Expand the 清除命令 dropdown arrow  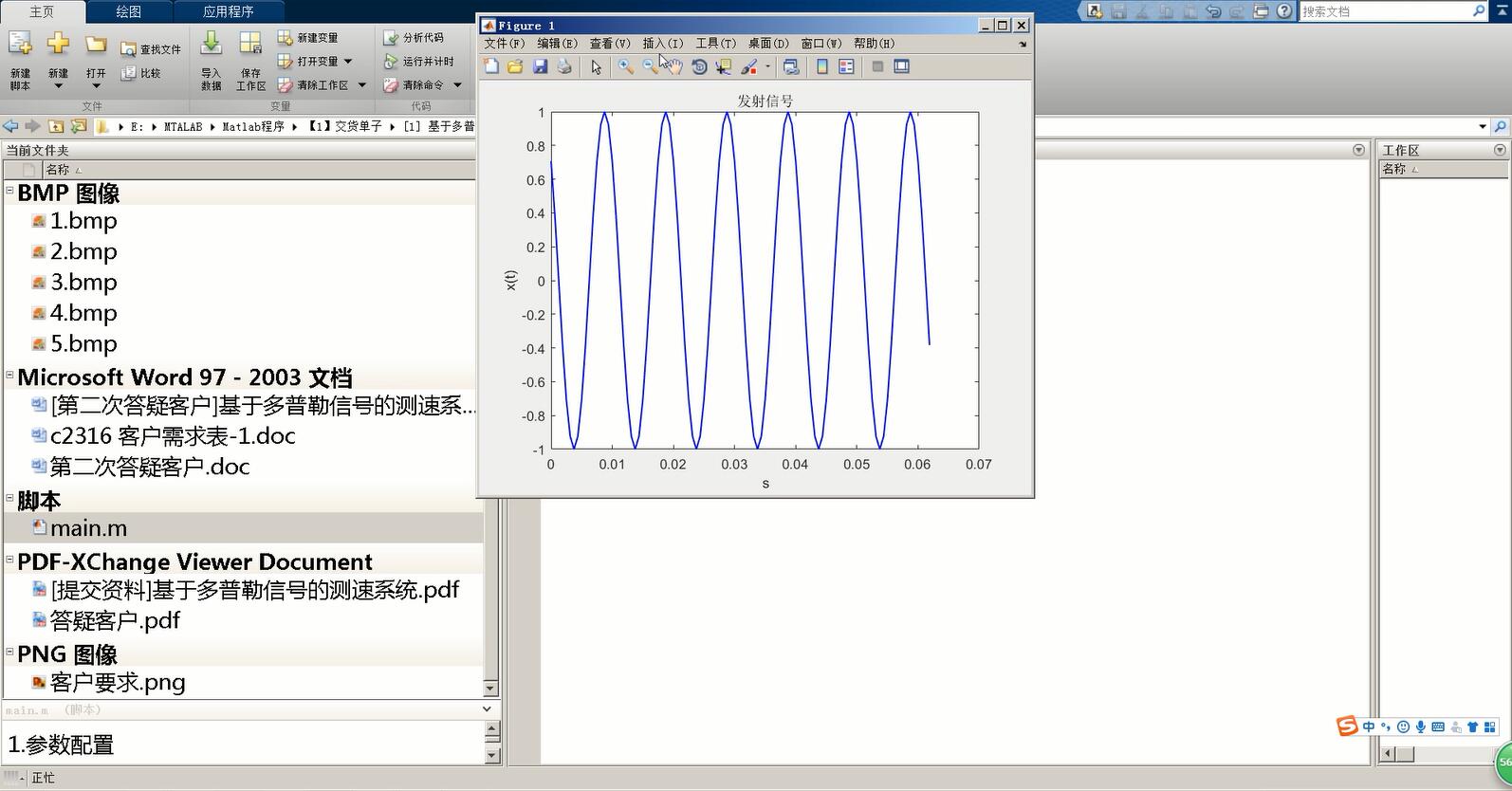(457, 85)
